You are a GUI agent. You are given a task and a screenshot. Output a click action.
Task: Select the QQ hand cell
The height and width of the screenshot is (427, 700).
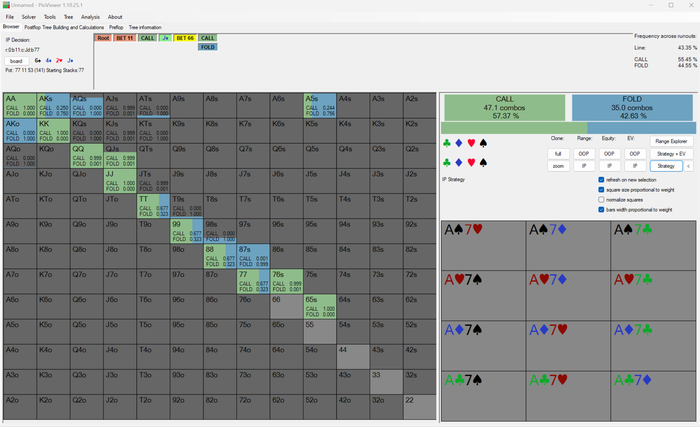pyautogui.click(x=87, y=155)
